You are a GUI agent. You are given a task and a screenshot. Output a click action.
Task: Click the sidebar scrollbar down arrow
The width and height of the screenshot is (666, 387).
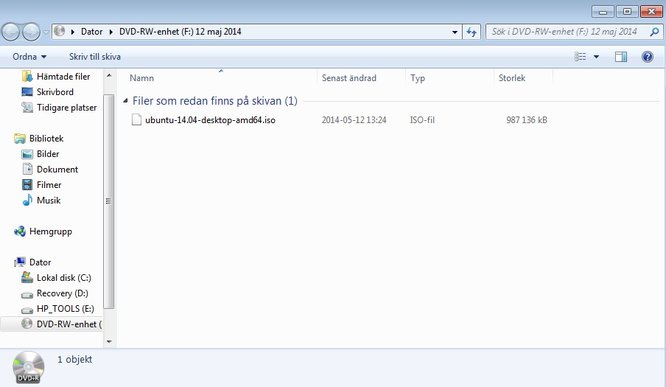pos(109,341)
